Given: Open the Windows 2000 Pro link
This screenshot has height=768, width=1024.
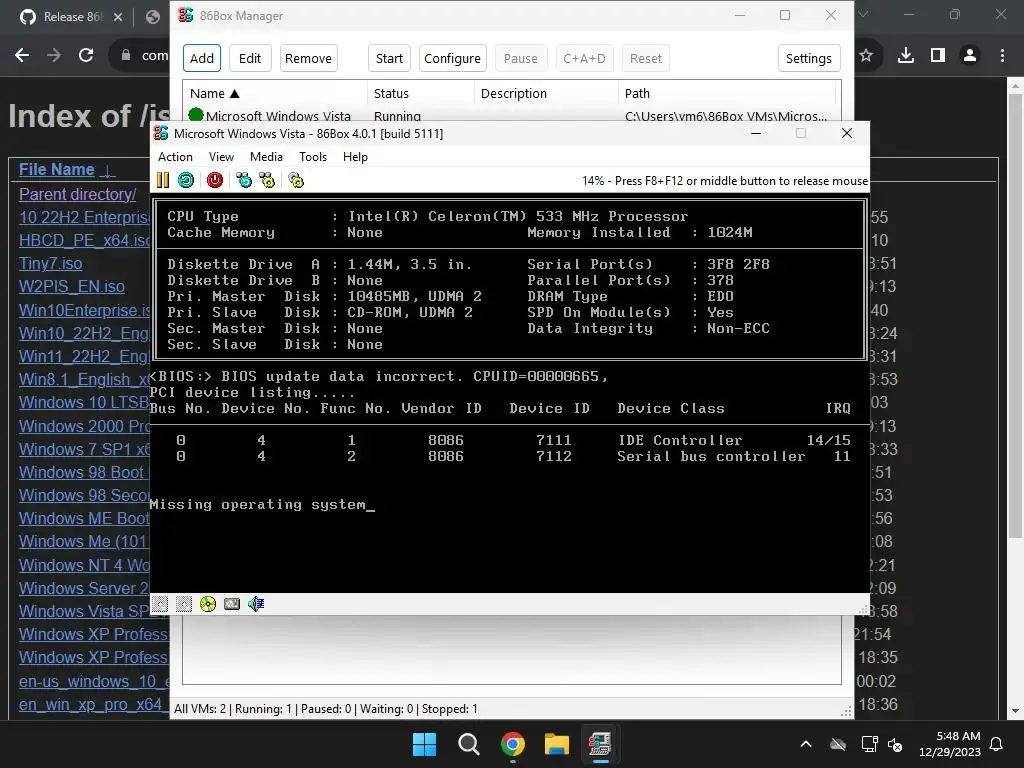Looking at the screenshot, I should (x=84, y=426).
